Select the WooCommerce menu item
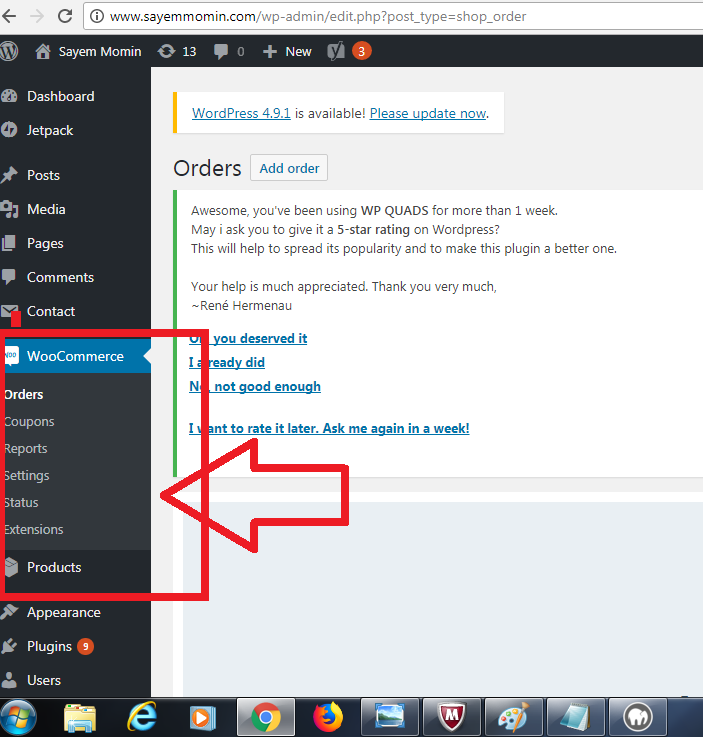The image size is (703, 737). 75,356
